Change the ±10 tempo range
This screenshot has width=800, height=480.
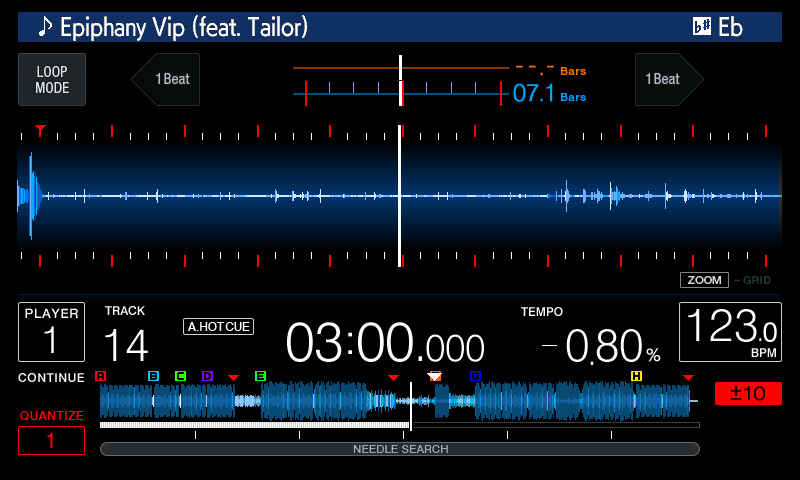[x=748, y=393]
